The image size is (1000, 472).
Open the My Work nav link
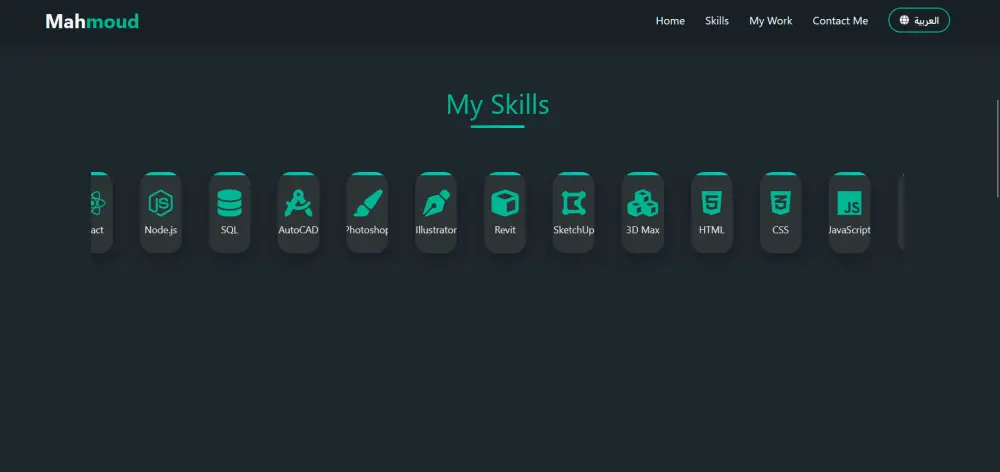pyautogui.click(x=770, y=21)
